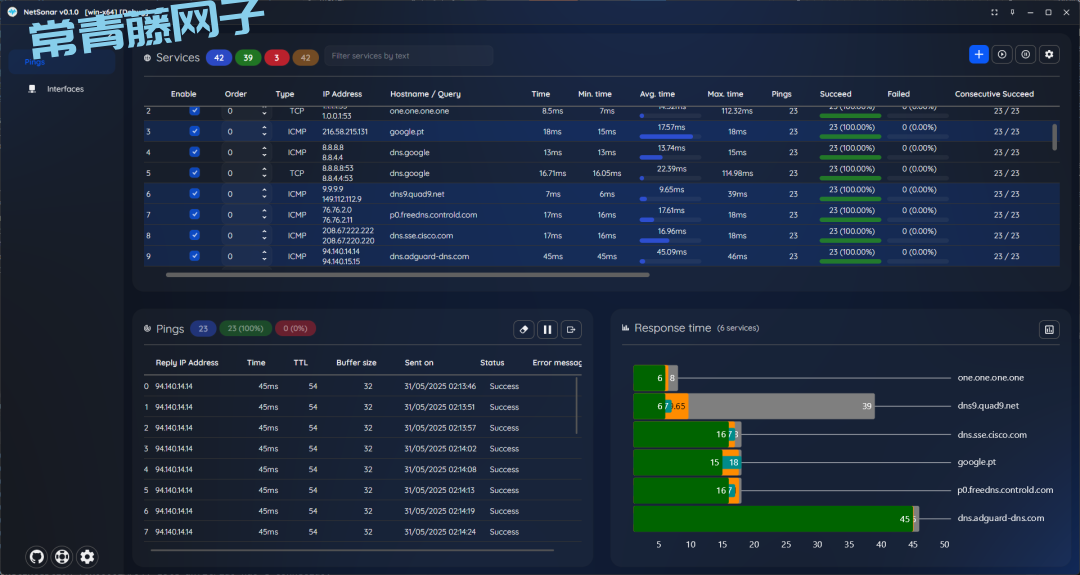Click the Order stepper for p0.freedns.controld.com
Screen dimensions: 1080x575
coord(264,215)
